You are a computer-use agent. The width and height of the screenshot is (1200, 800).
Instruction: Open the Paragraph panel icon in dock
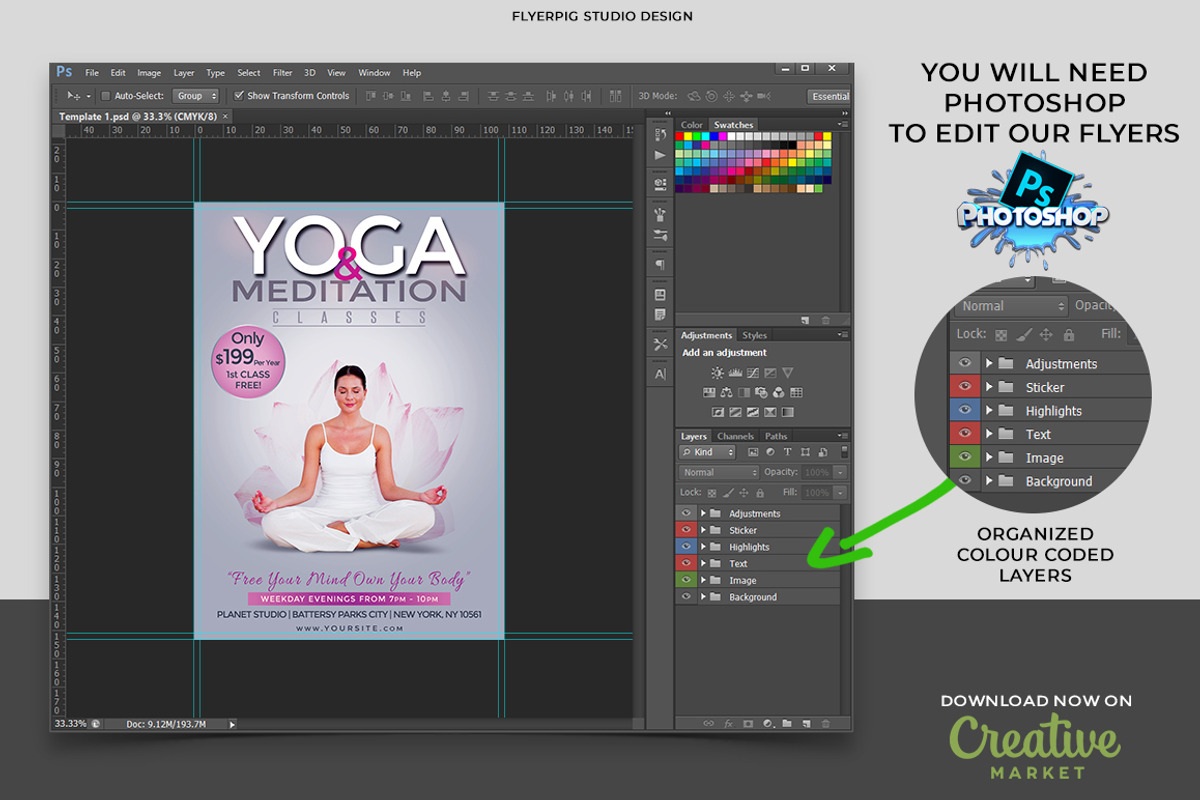(660, 265)
